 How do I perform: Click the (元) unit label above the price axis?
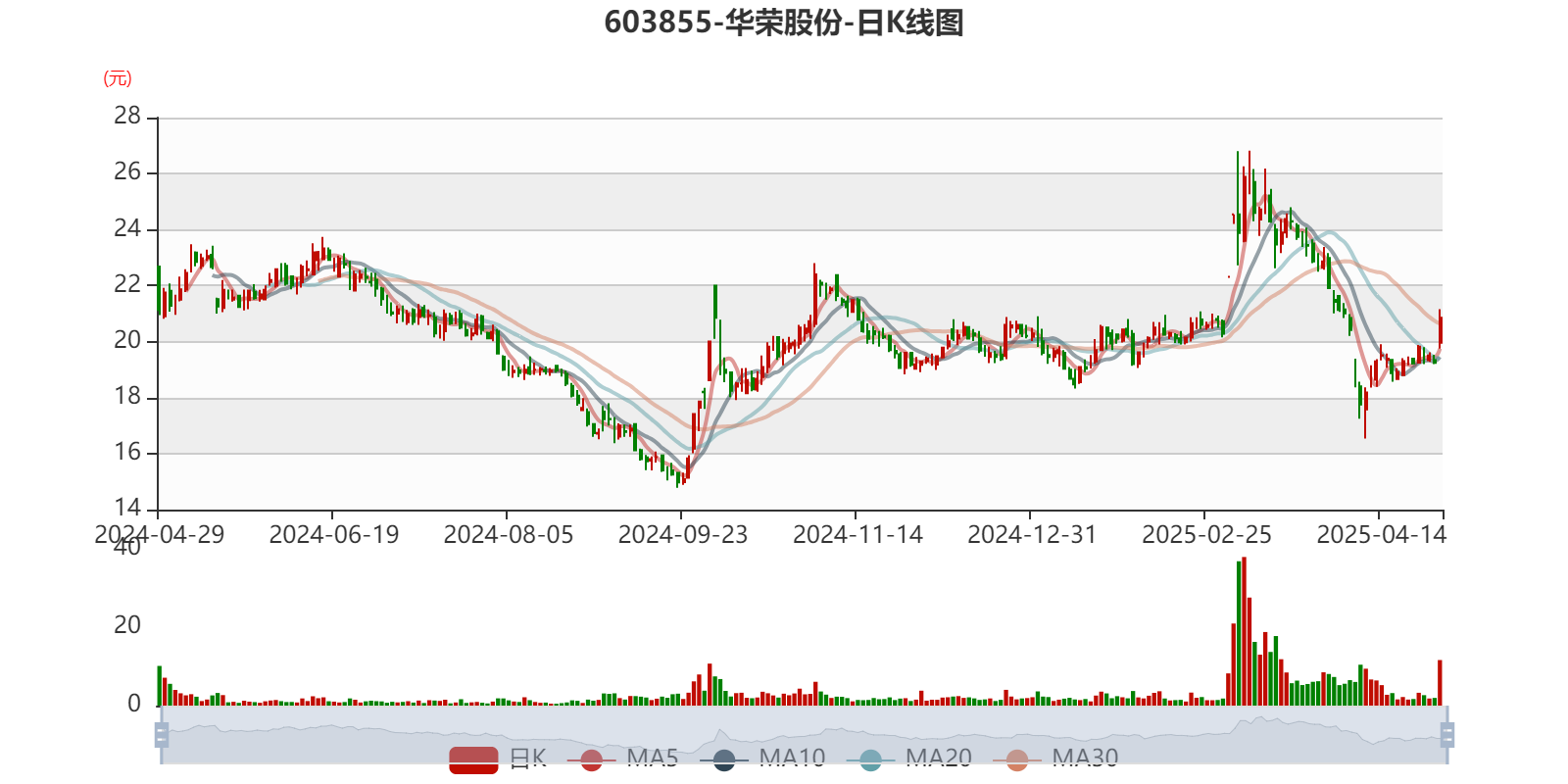(x=118, y=78)
